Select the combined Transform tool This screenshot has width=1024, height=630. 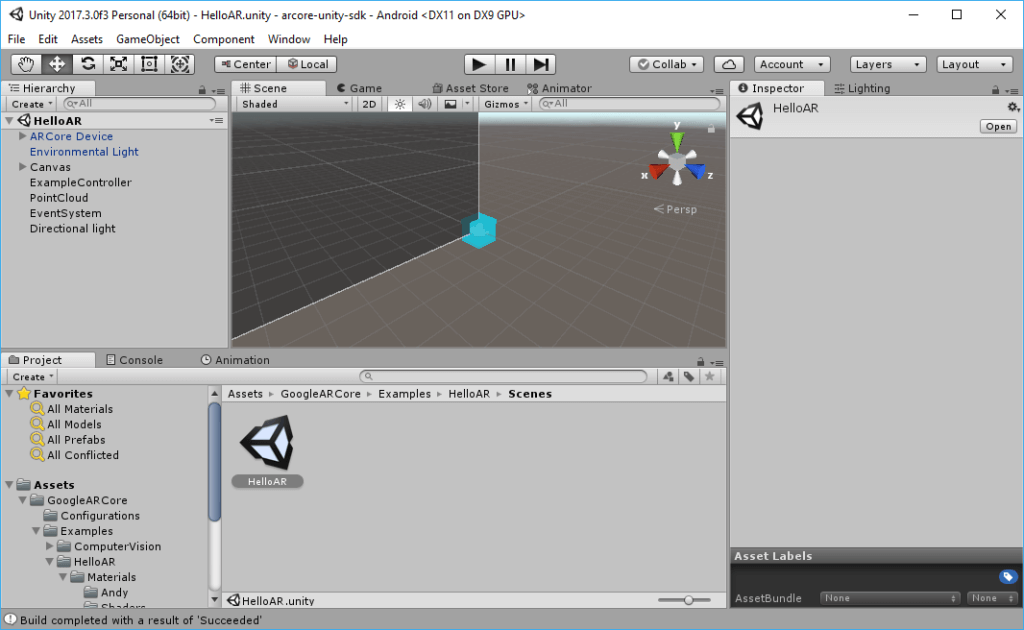180,64
